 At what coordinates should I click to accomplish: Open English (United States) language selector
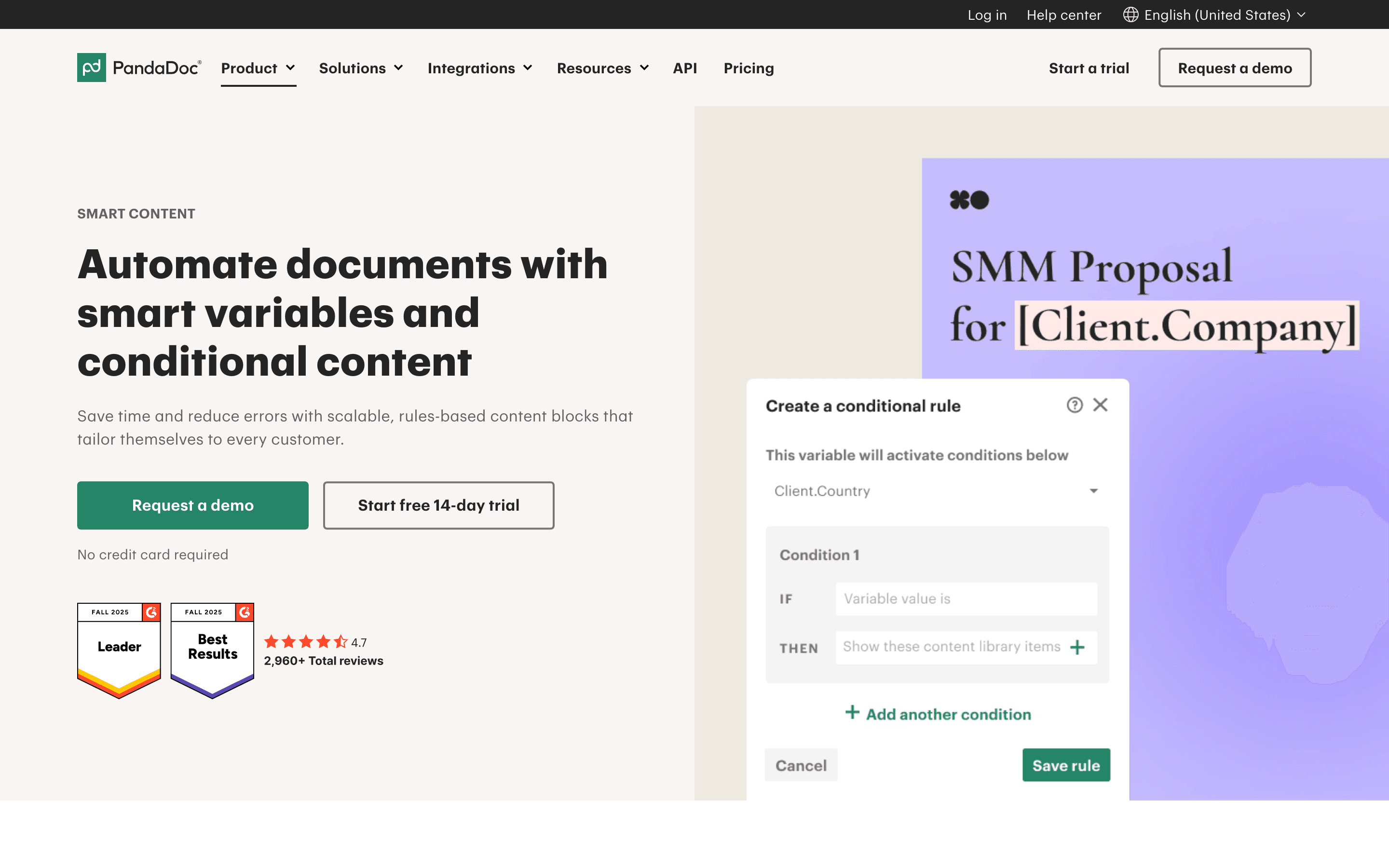click(x=1214, y=15)
